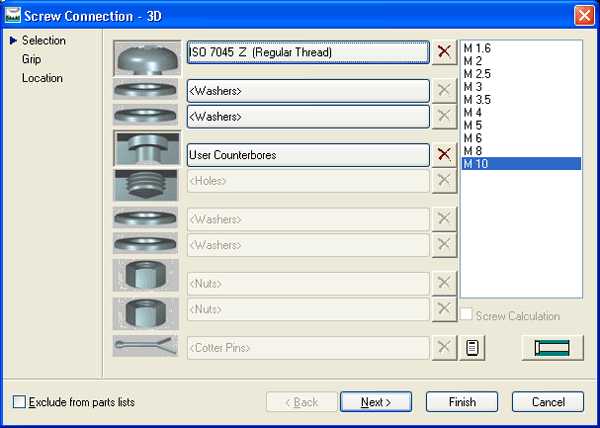The width and height of the screenshot is (600, 428).
Task: Click the screw template preview button
Action: point(552,348)
